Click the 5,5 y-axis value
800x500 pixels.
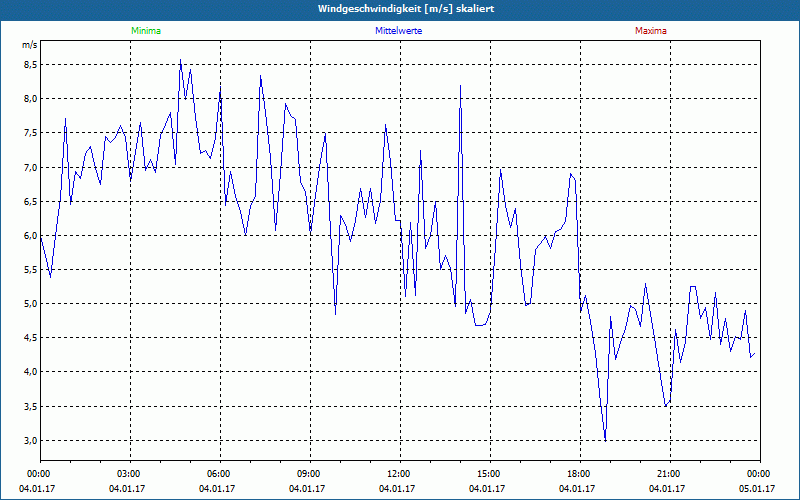click(x=31, y=270)
